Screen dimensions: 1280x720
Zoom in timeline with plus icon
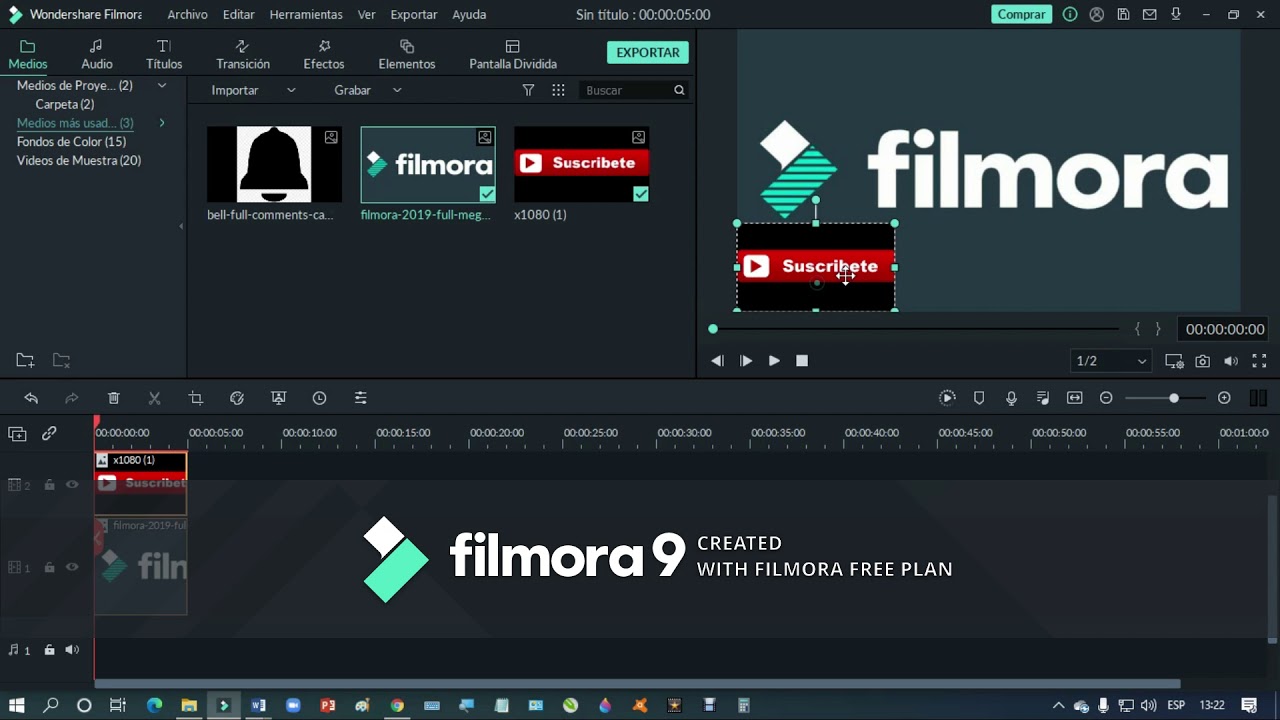(x=1224, y=398)
